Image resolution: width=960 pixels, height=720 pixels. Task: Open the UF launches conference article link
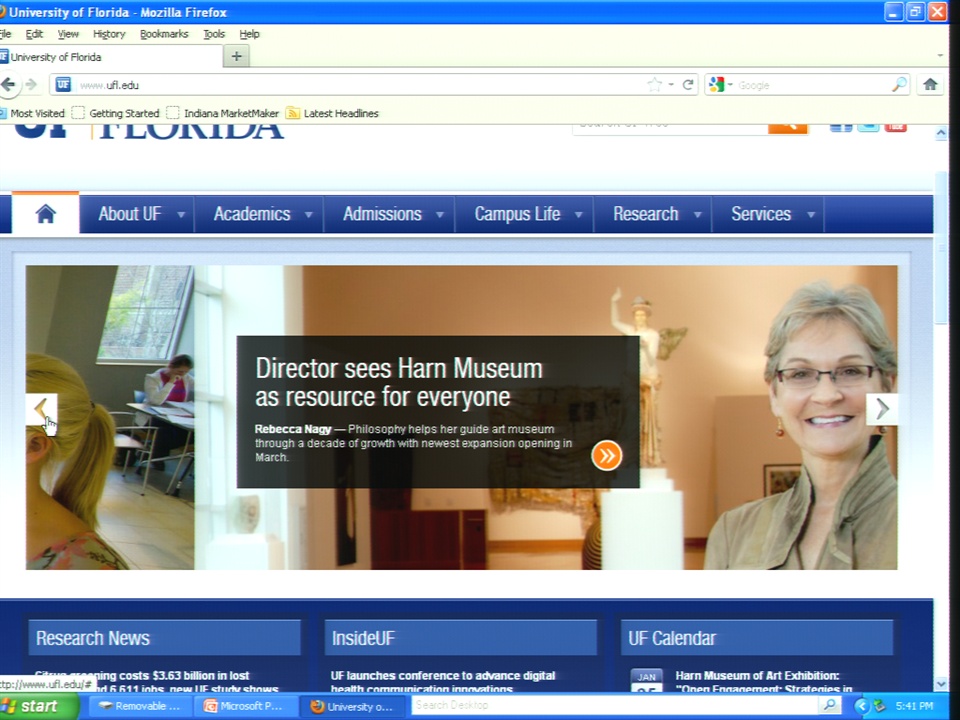(443, 682)
